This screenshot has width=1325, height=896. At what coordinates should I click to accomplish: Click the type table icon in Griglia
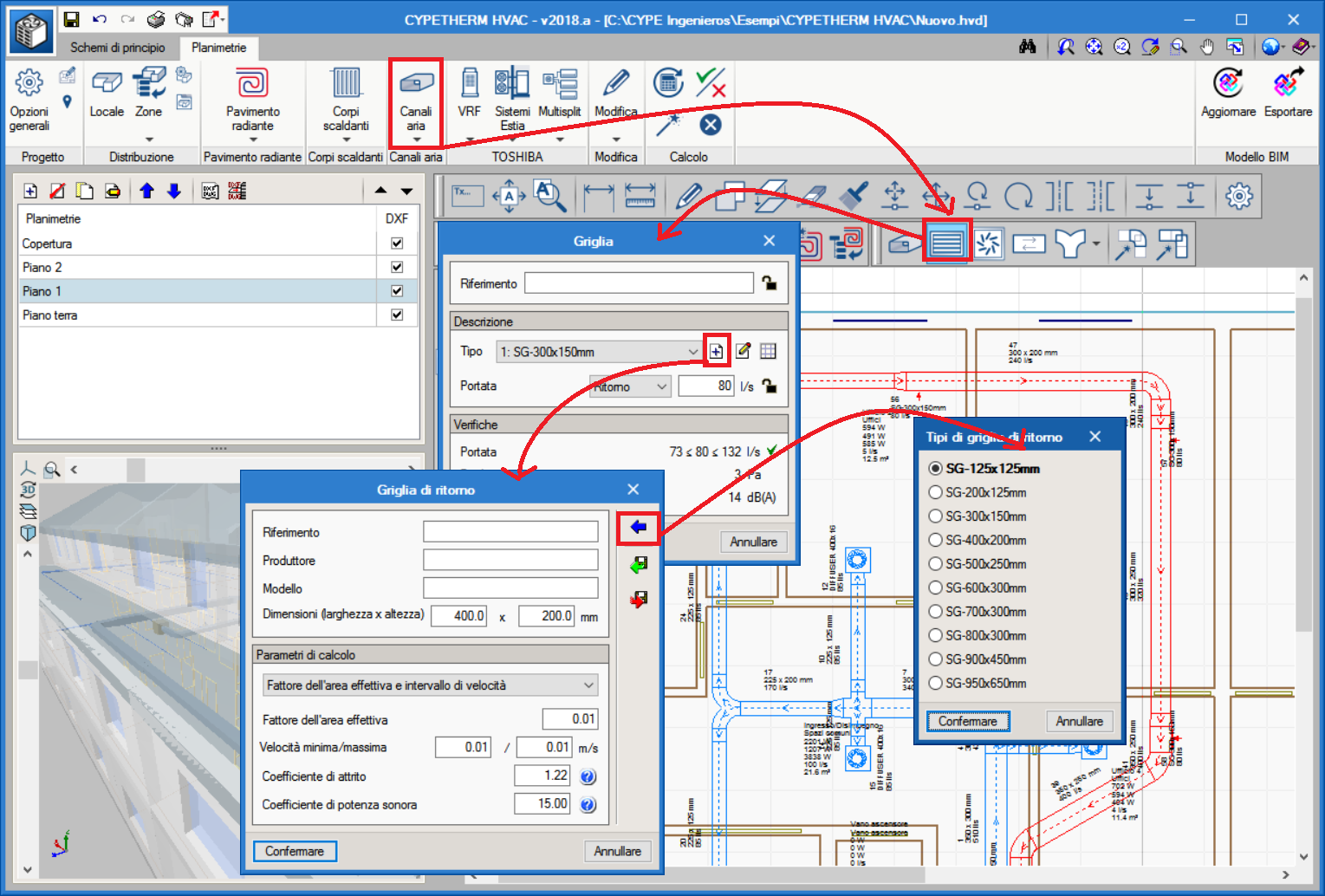coord(768,351)
